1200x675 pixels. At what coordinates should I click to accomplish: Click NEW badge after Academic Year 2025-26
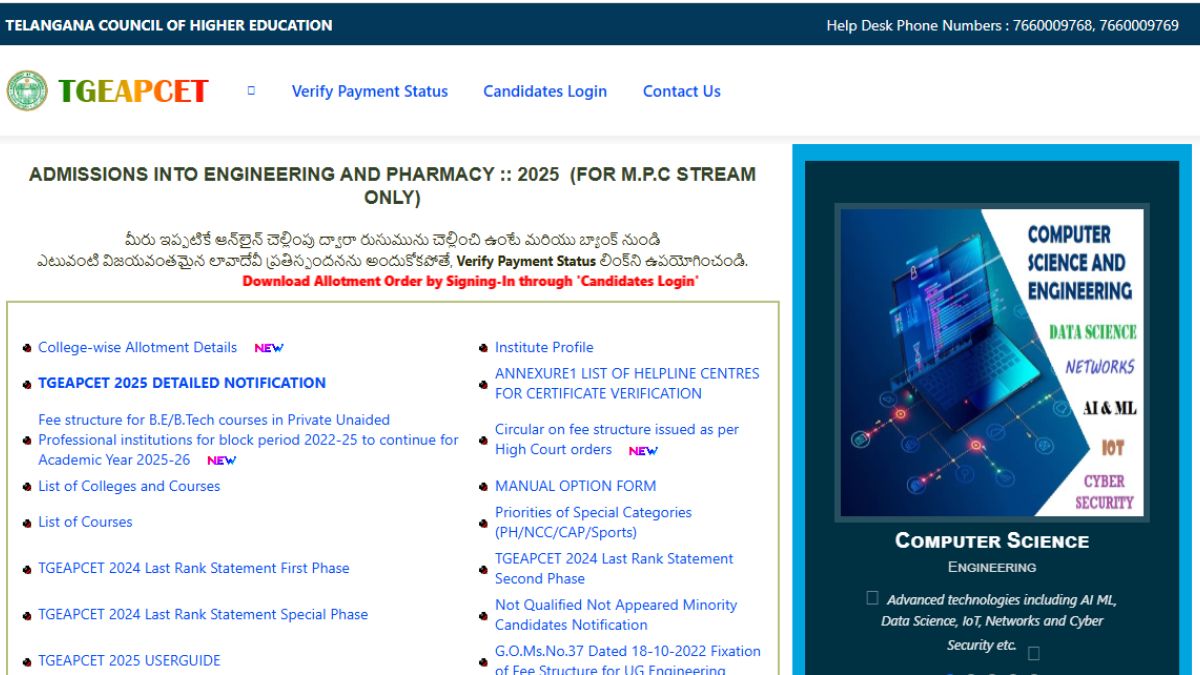[x=221, y=461]
